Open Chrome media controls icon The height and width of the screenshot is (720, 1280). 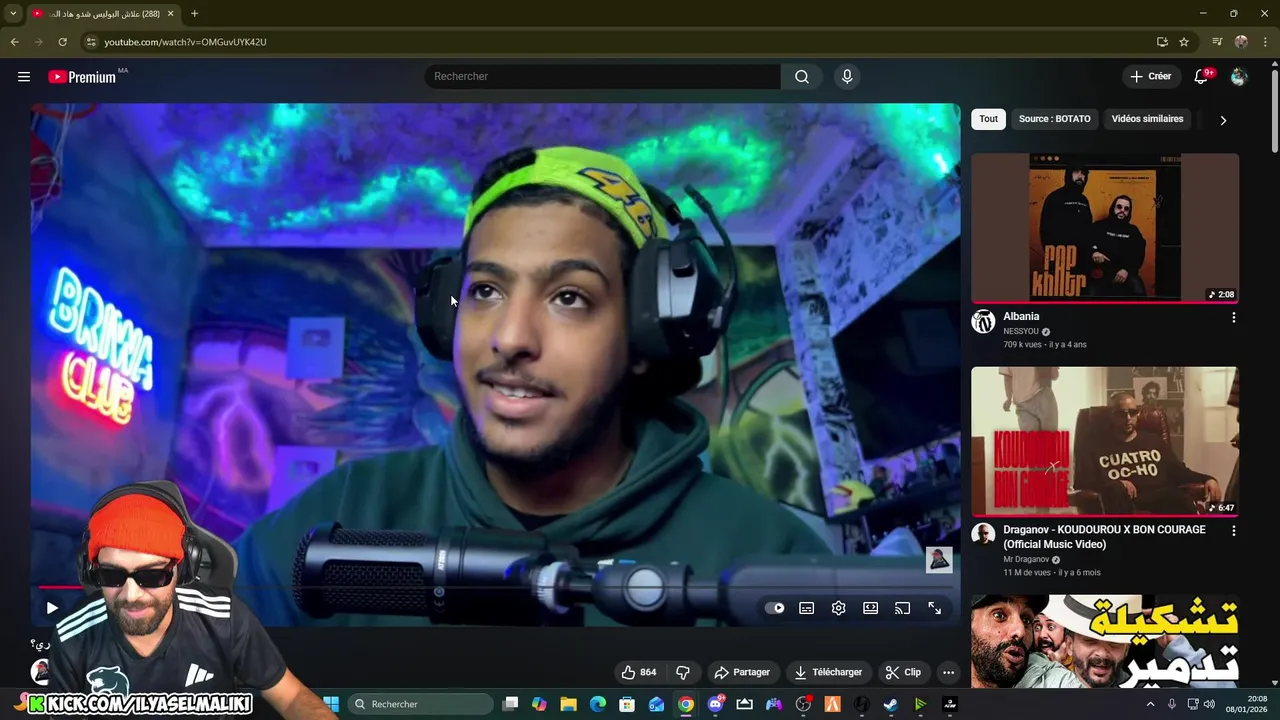(1217, 42)
